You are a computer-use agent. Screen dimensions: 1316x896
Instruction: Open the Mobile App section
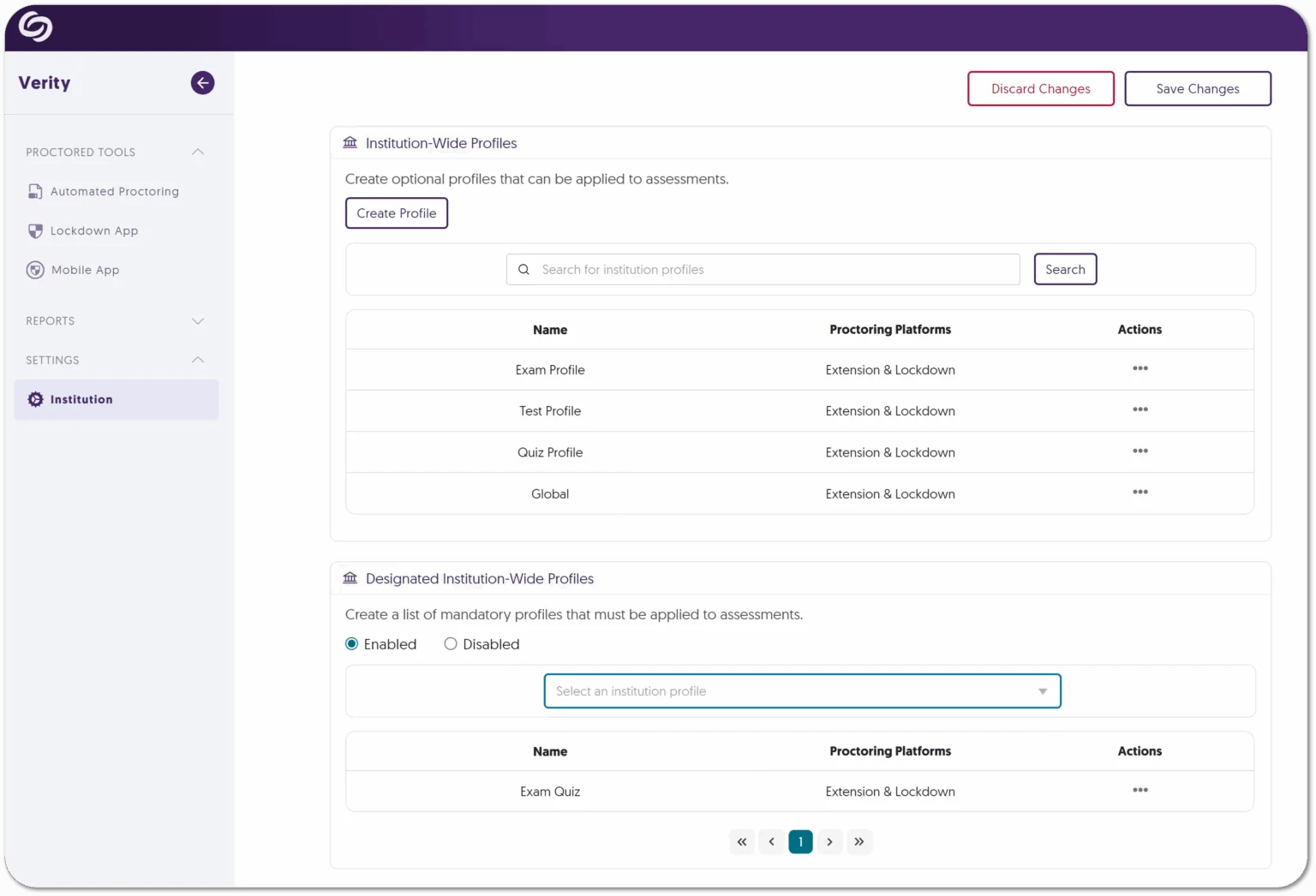point(85,270)
